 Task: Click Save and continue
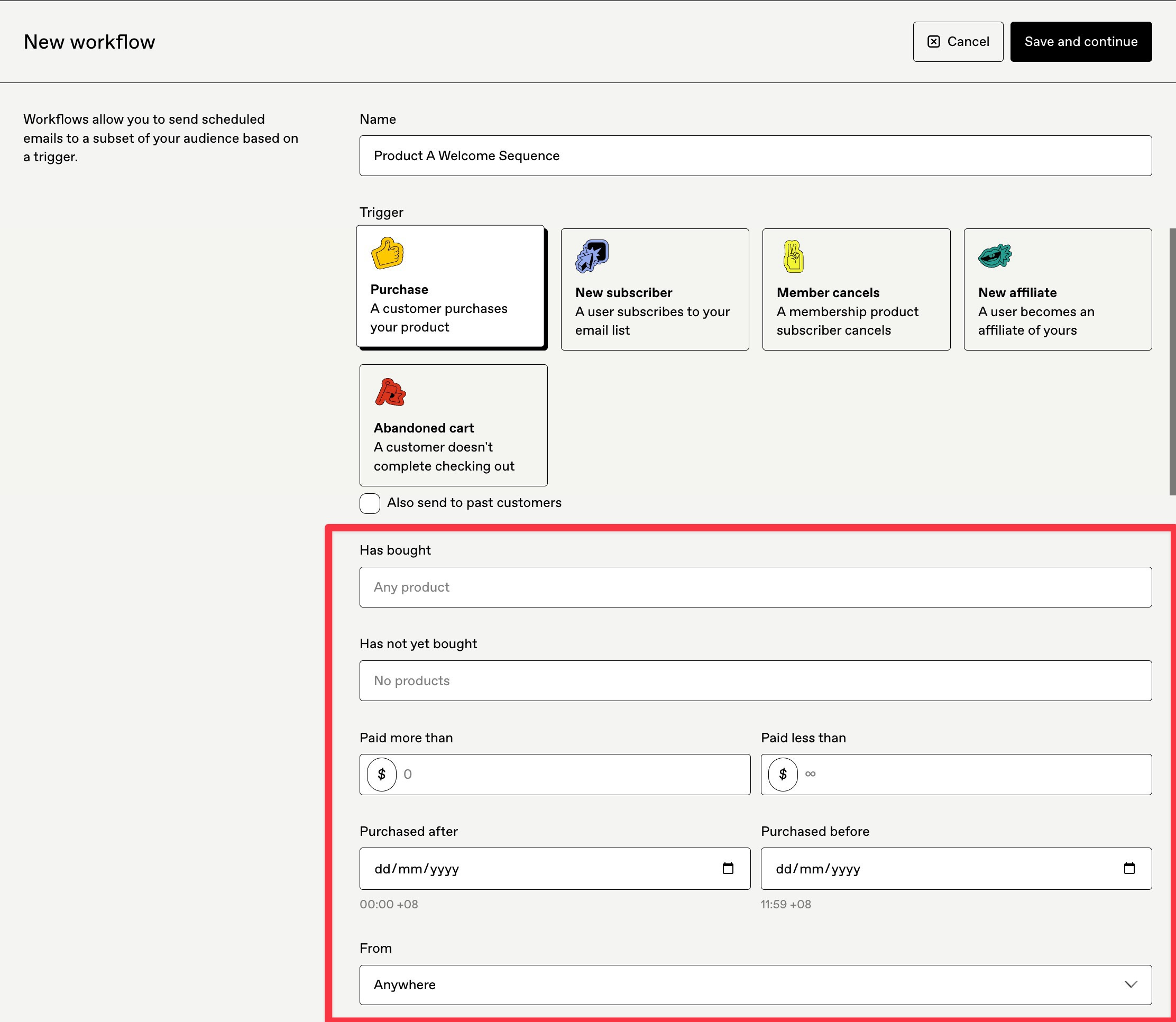pos(1080,42)
